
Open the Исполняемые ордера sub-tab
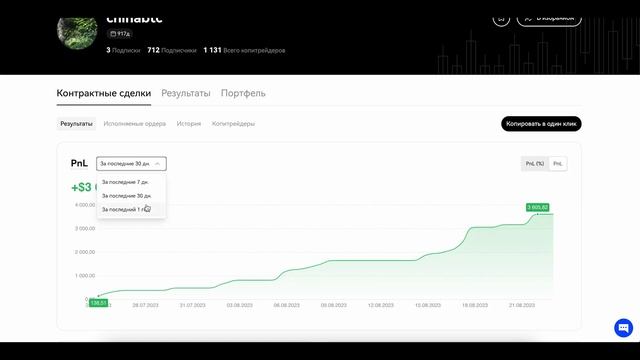pyautogui.click(x=135, y=124)
